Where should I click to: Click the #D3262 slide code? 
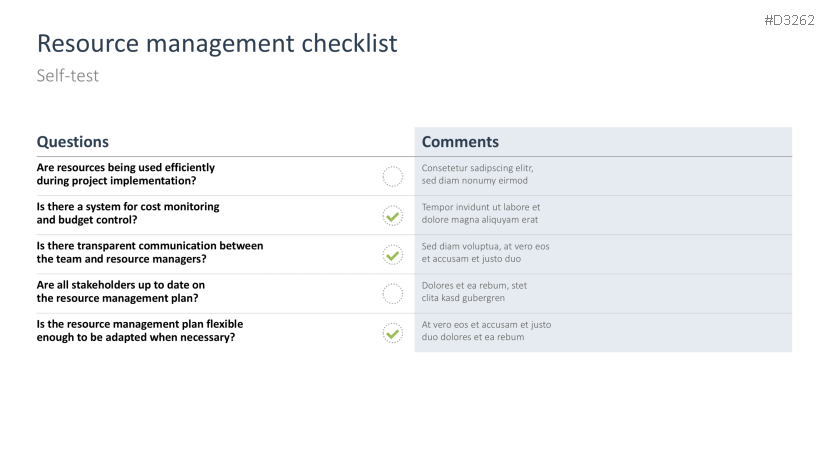click(791, 20)
